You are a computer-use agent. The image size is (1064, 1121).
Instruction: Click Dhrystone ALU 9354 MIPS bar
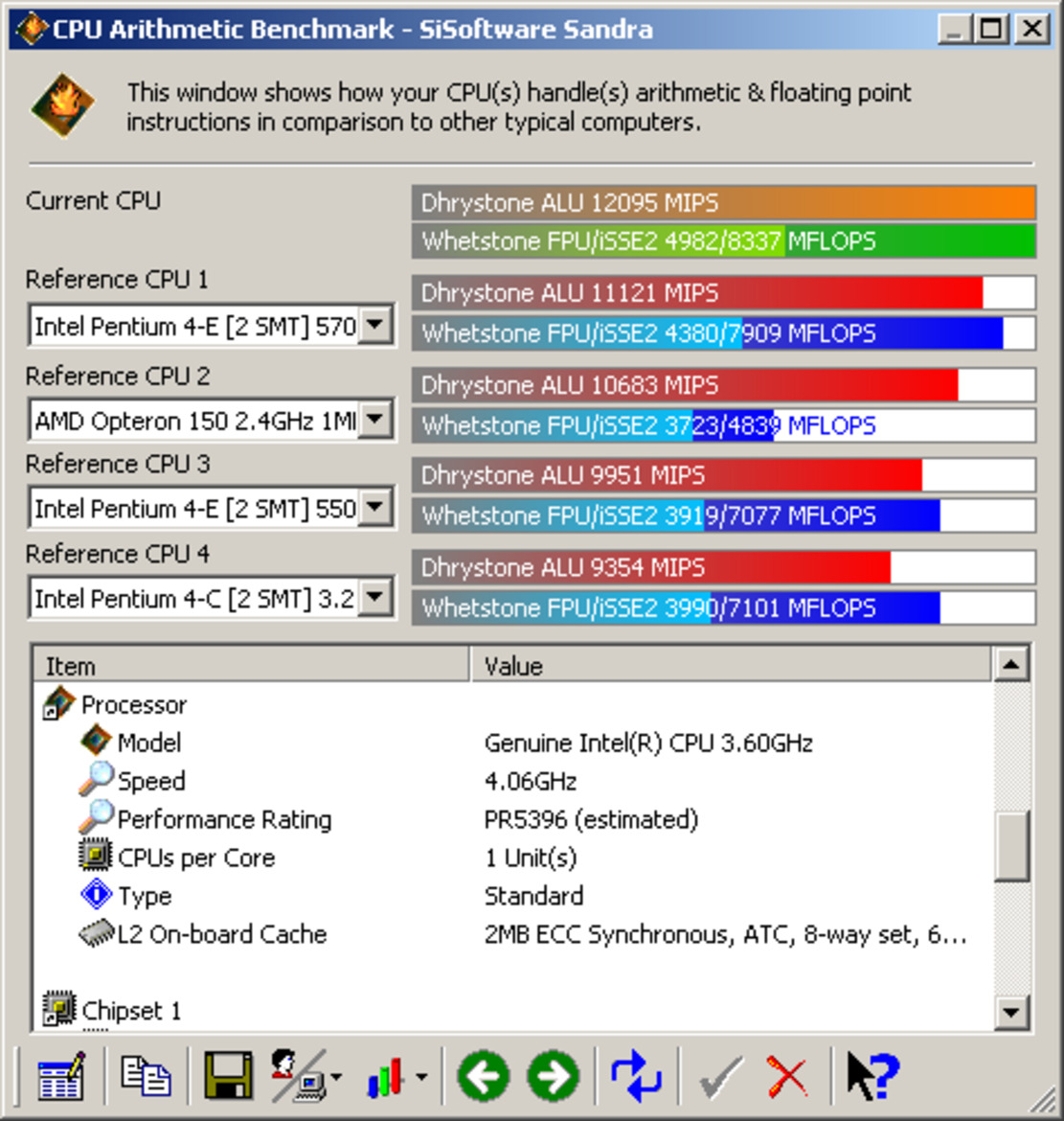[x=724, y=567]
